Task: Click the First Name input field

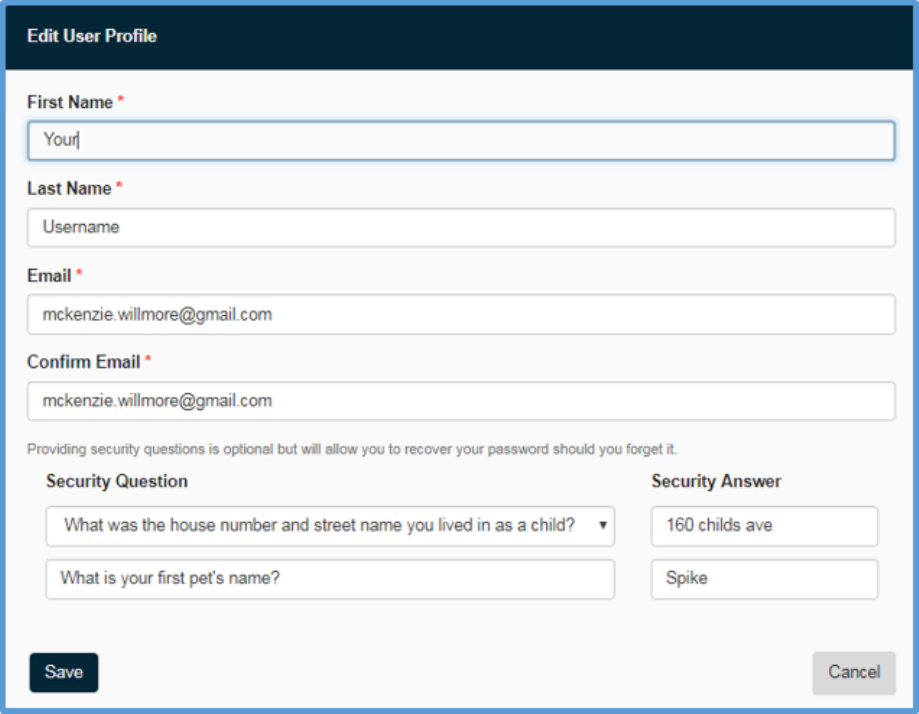Action: [460, 140]
